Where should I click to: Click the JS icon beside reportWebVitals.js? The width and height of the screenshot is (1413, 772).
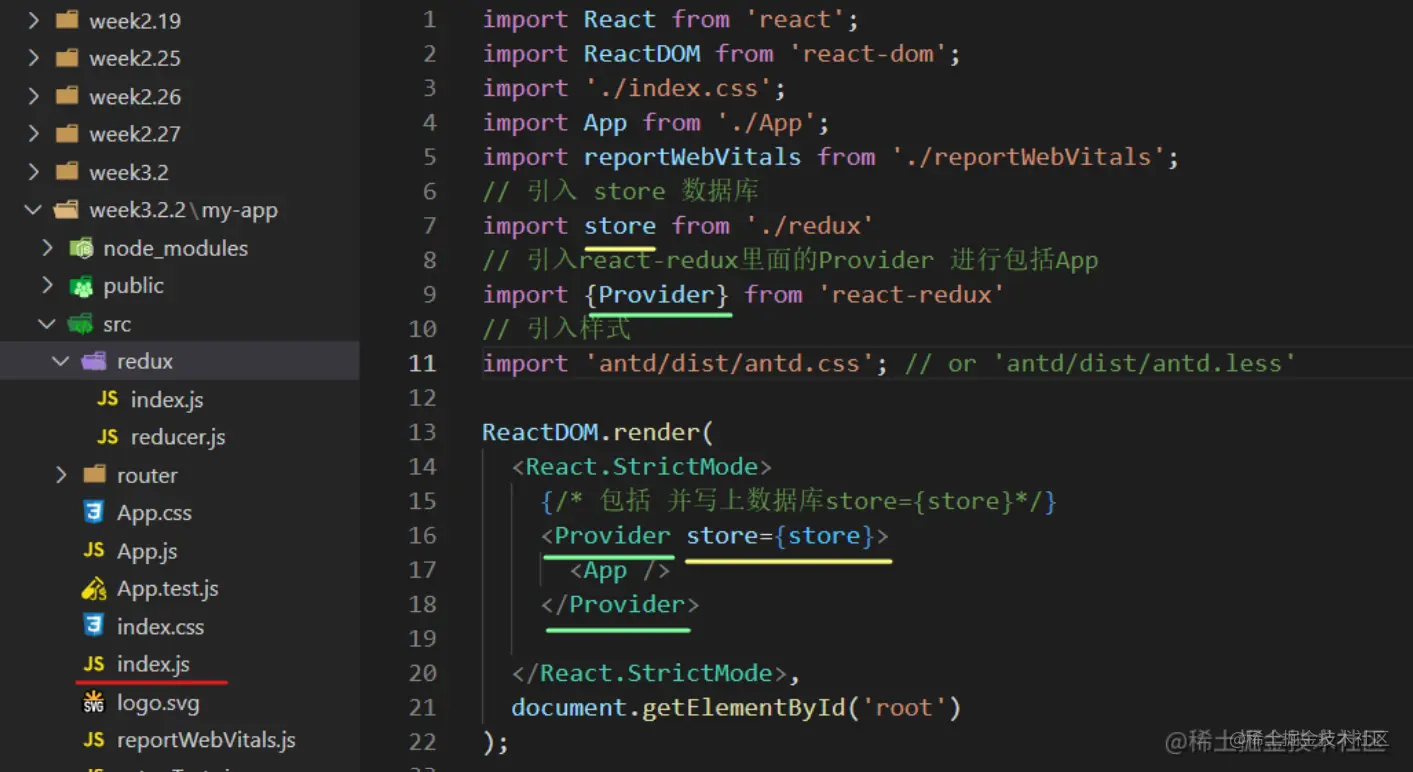tap(94, 740)
